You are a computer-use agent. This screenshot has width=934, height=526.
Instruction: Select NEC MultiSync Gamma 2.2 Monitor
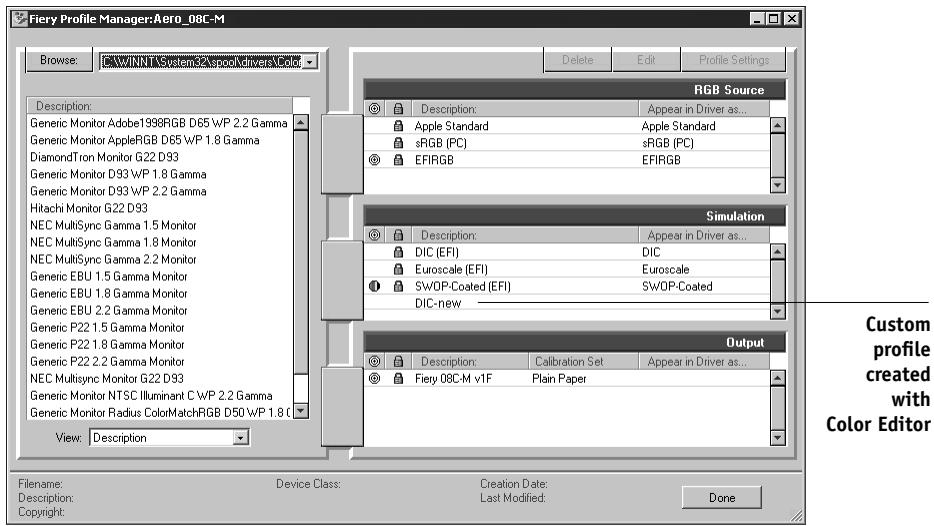pos(113,259)
